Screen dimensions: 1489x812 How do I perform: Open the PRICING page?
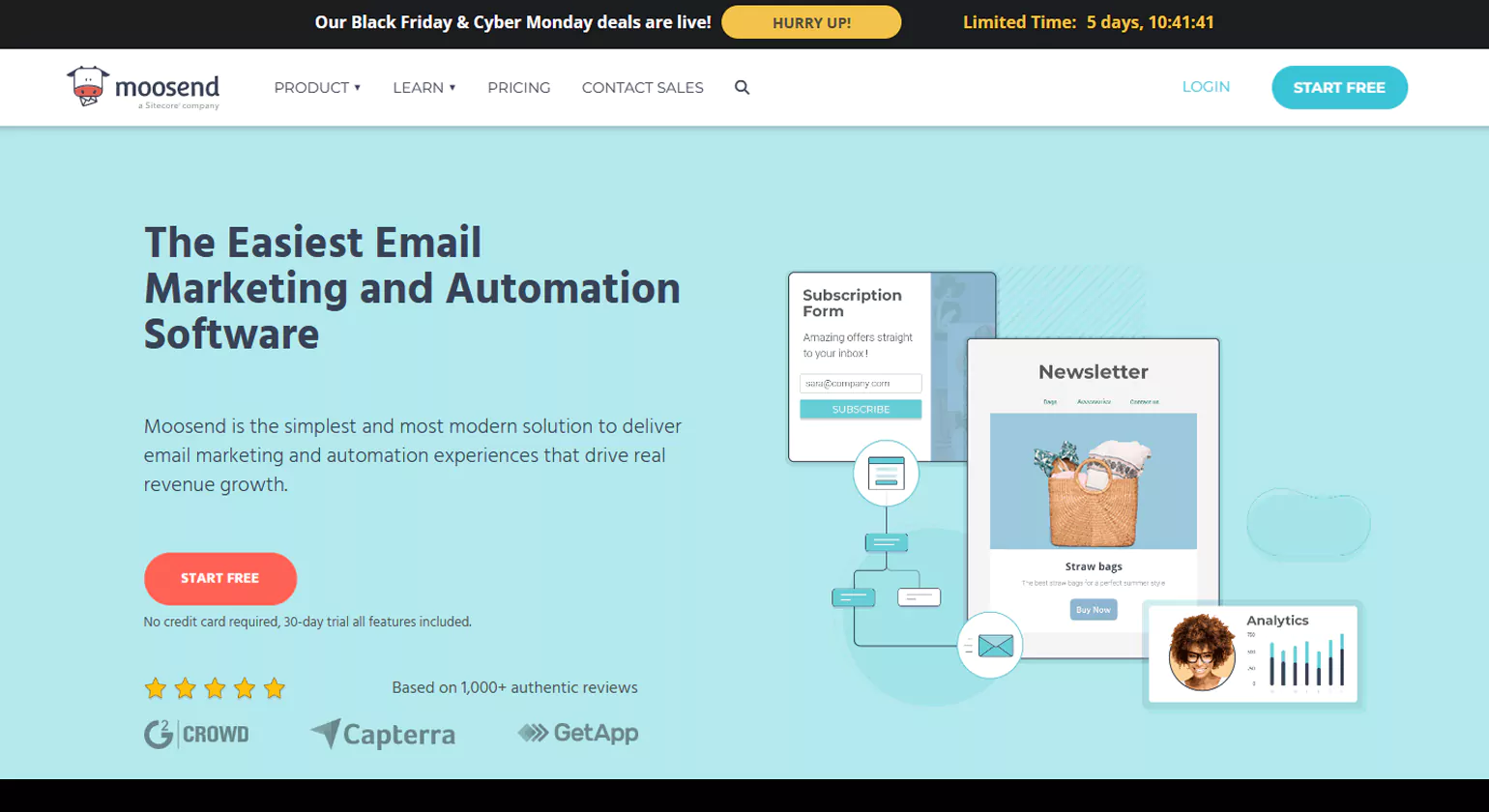(x=518, y=87)
